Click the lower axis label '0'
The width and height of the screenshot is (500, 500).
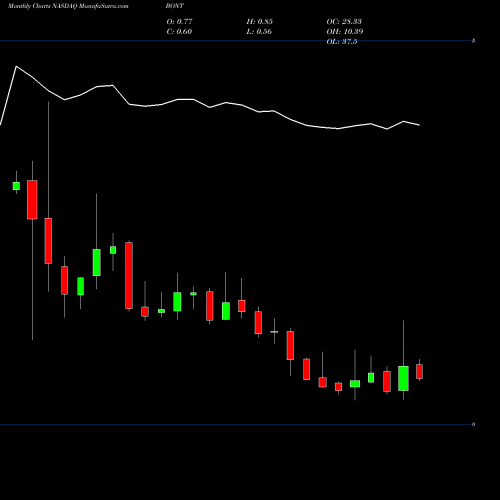473,424
